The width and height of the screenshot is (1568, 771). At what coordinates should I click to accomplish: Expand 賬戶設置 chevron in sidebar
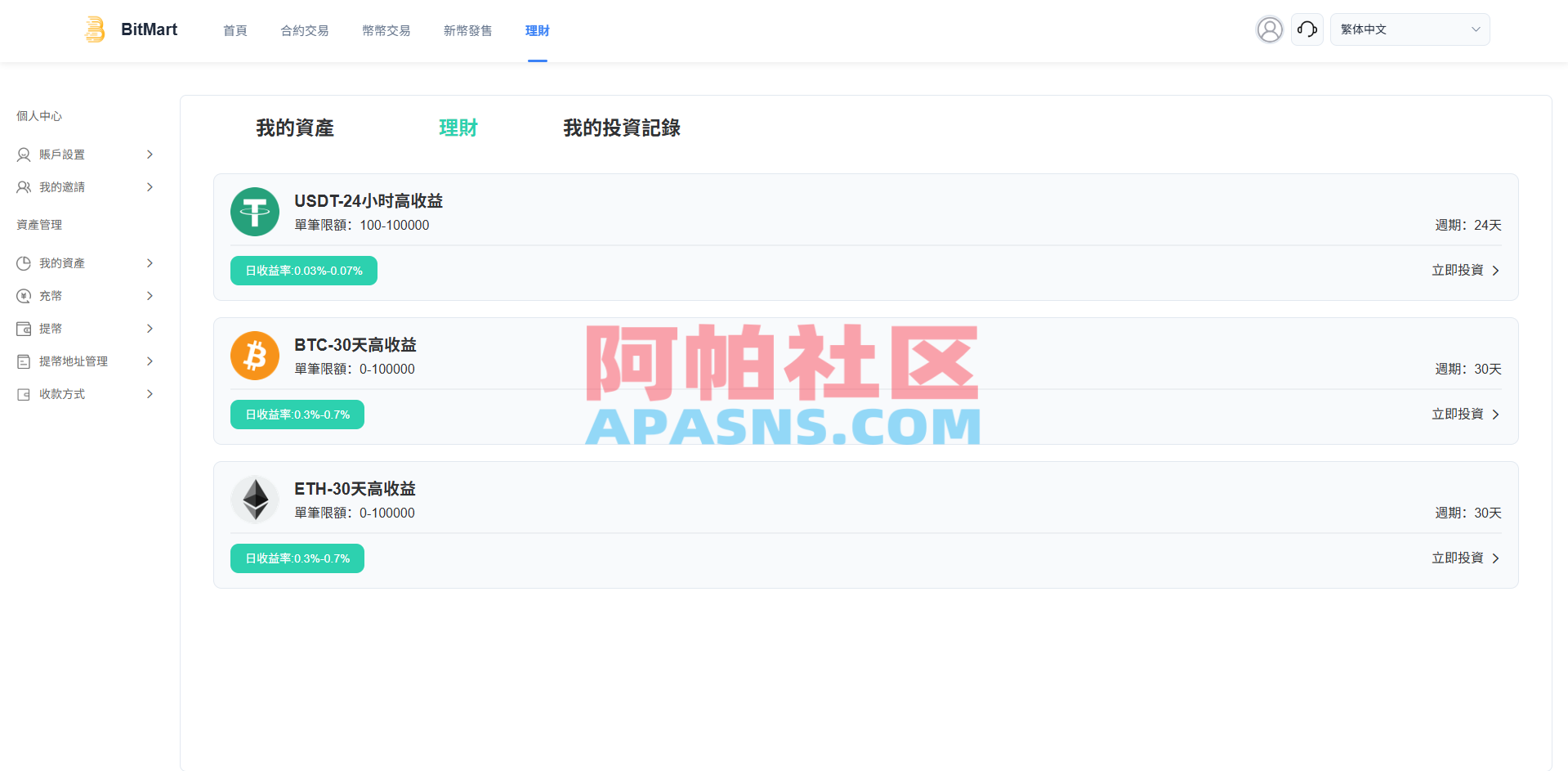pos(150,155)
